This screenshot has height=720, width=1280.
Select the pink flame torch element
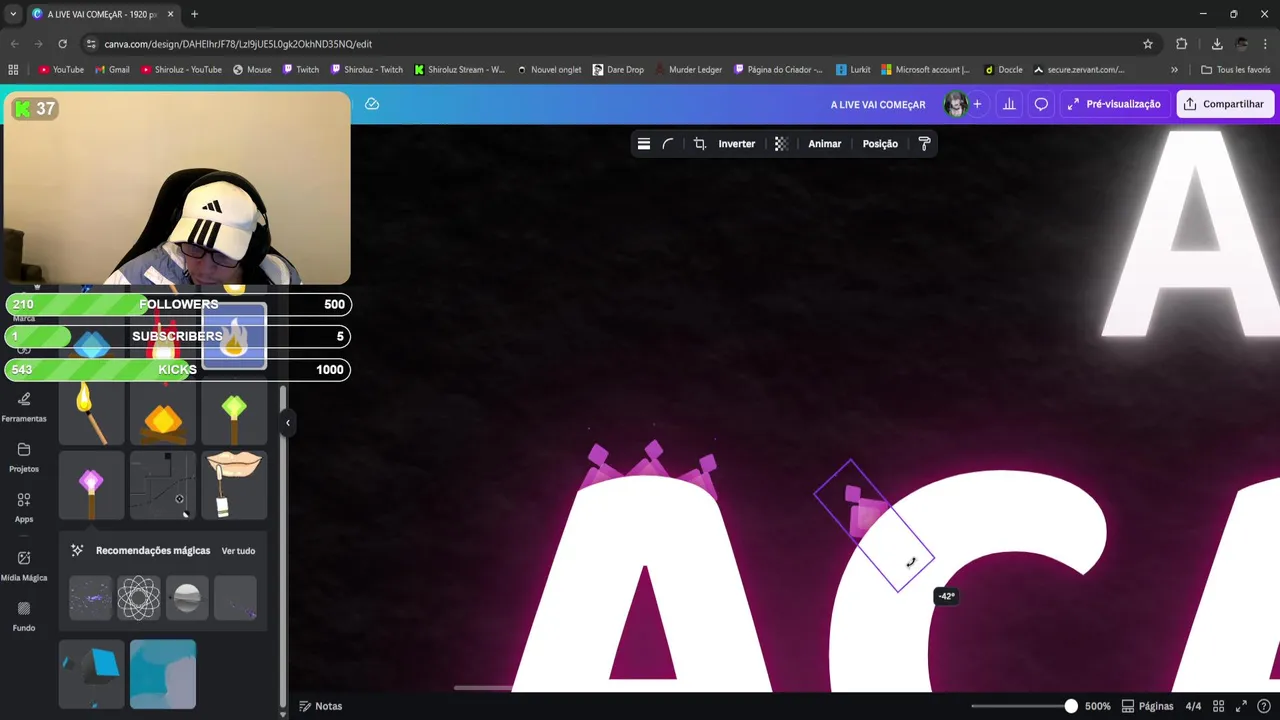click(91, 486)
